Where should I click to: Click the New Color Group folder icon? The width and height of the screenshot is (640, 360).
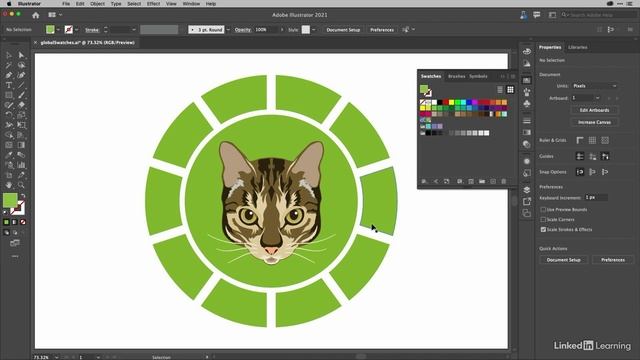tap(482, 181)
